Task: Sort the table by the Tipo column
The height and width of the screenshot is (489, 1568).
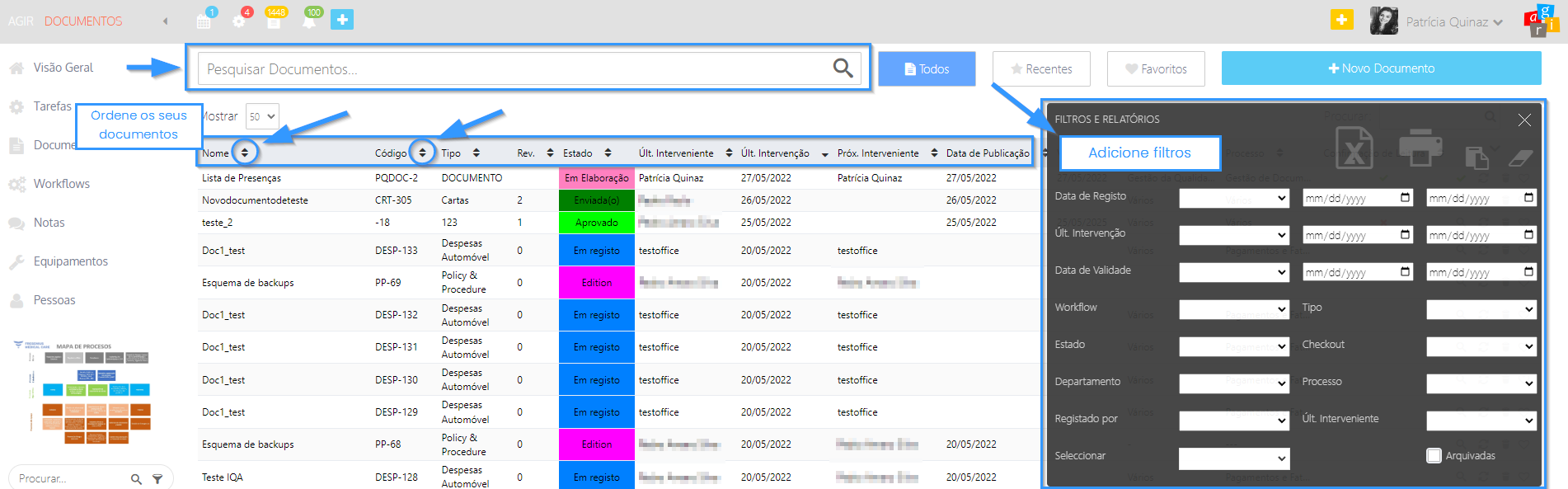Action: click(x=476, y=153)
